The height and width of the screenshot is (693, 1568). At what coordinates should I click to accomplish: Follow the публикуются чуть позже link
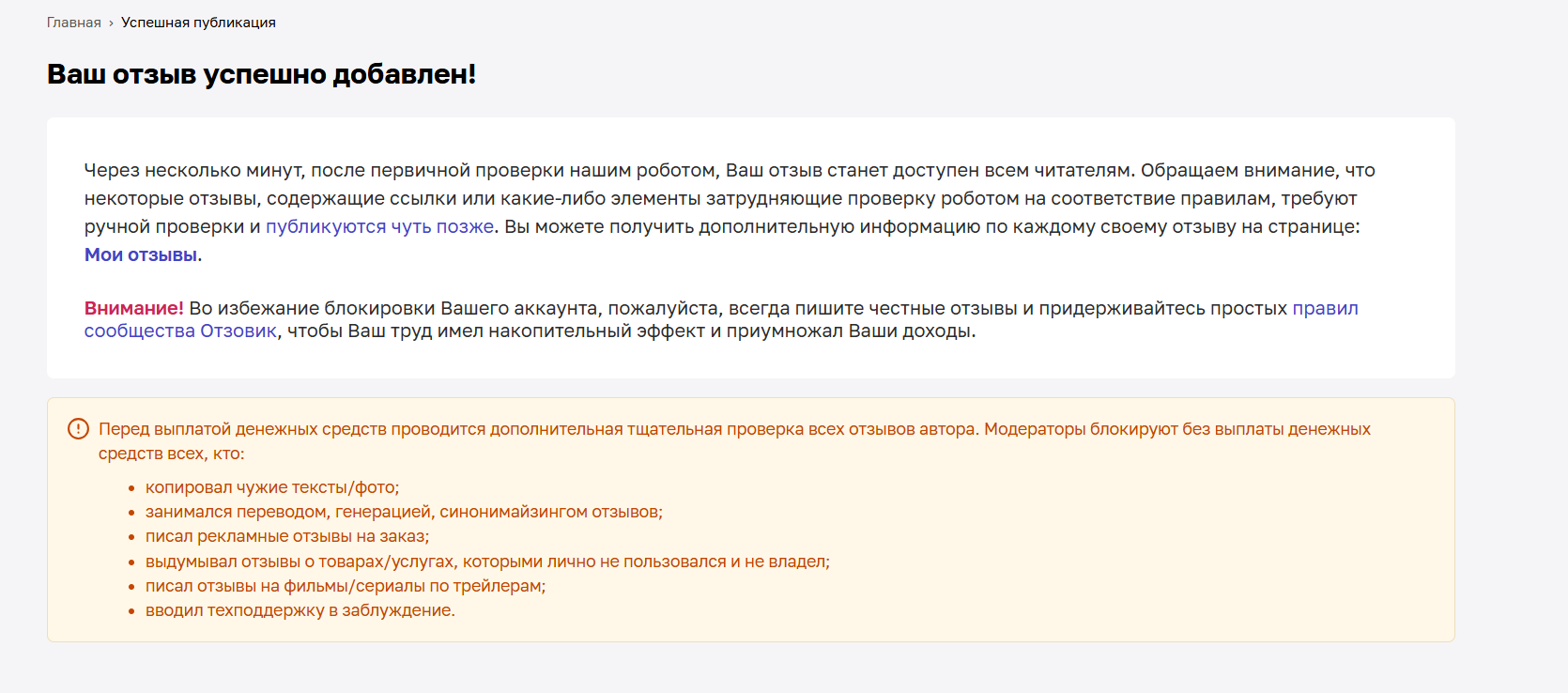[379, 226]
